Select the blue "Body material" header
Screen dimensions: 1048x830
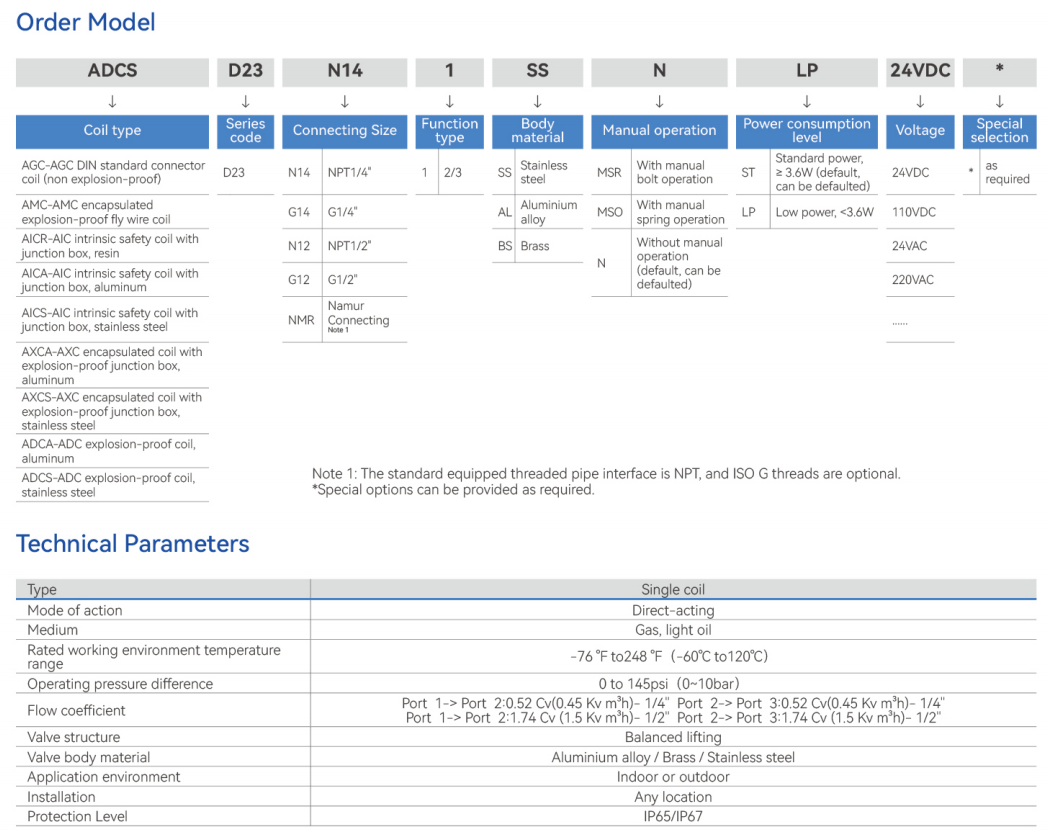[537, 131]
